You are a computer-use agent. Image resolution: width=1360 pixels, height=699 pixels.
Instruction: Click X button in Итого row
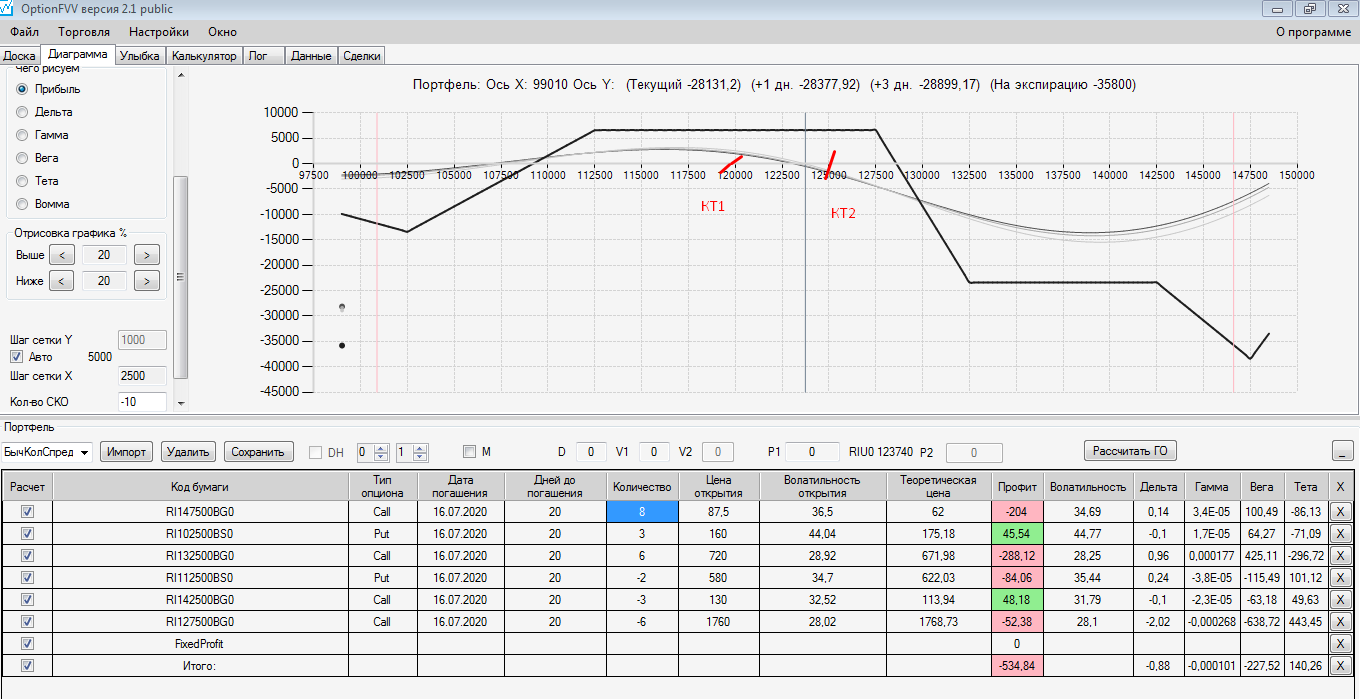point(1341,665)
